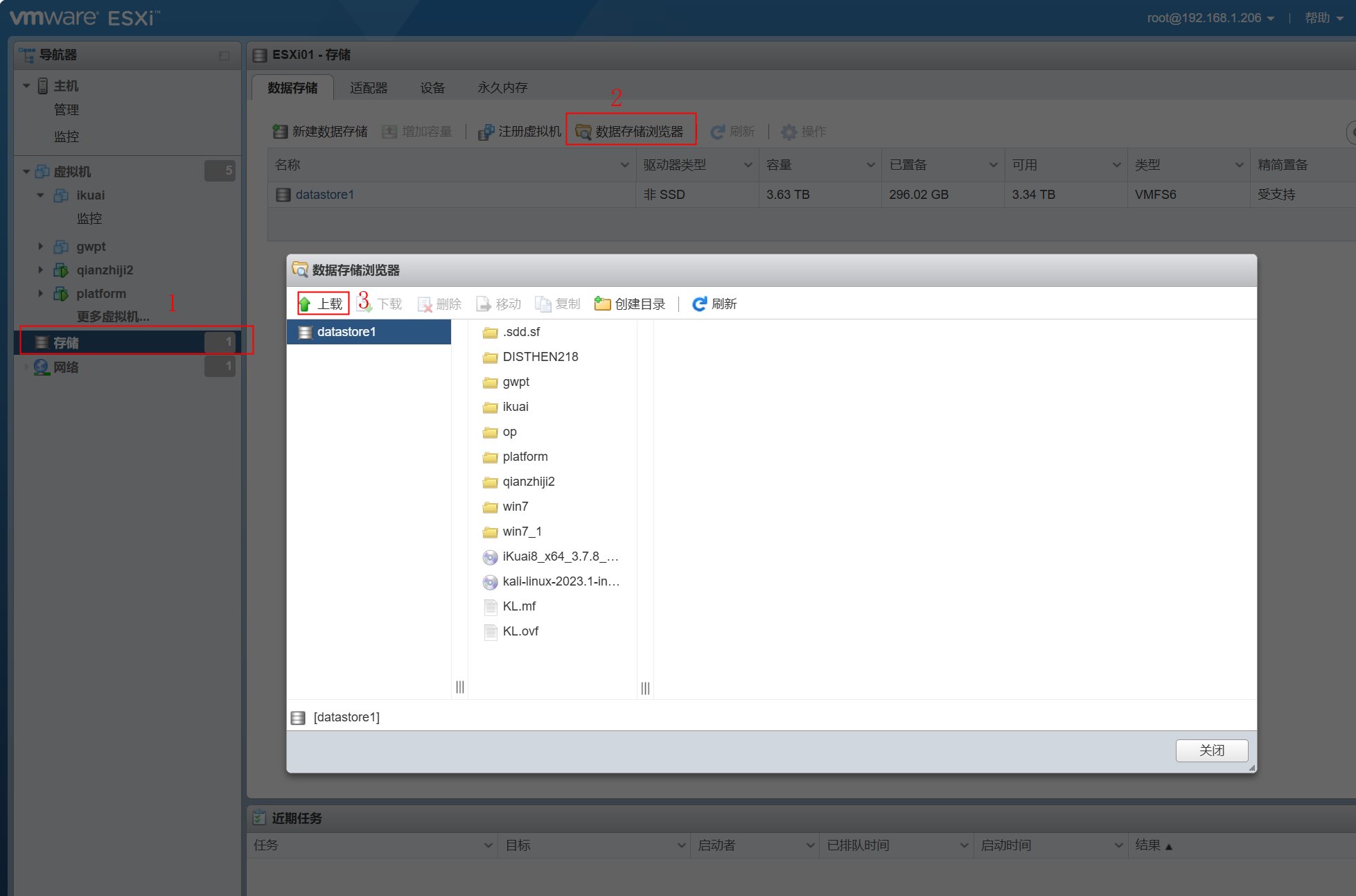Switch to the Adapters (适配器) tab
The height and width of the screenshot is (896, 1356).
(x=369, y=88)
